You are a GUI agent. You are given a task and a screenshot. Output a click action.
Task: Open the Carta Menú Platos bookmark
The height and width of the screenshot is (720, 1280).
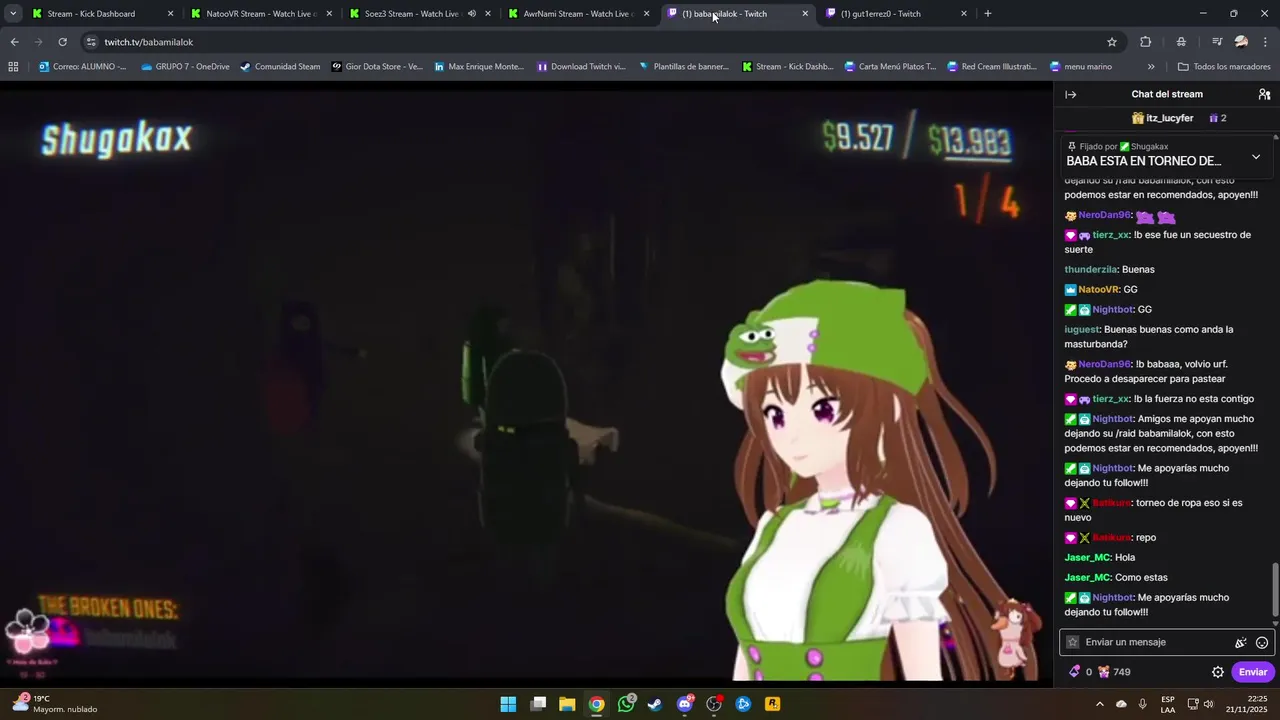click(890, 67)
